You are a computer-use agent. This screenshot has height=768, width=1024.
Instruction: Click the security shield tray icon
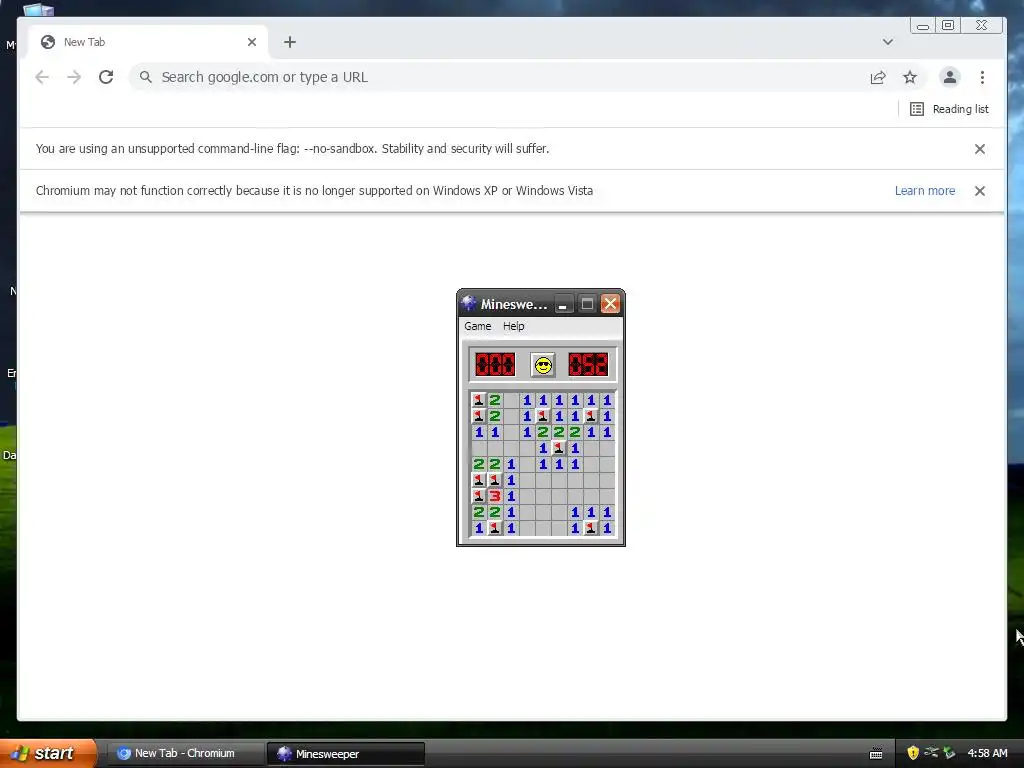tap(913, 753)
